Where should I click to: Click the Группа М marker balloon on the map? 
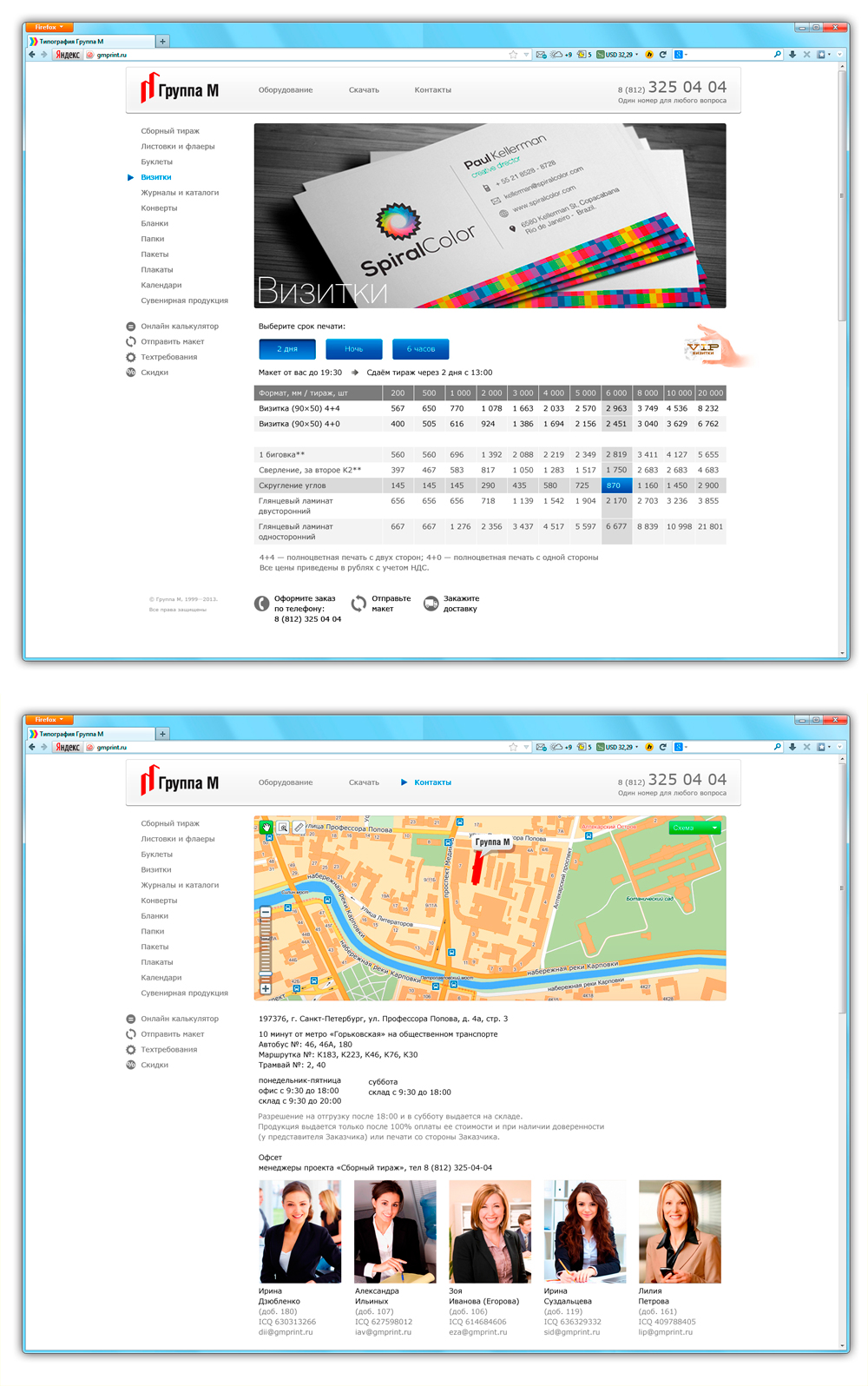tap(492, 841)
